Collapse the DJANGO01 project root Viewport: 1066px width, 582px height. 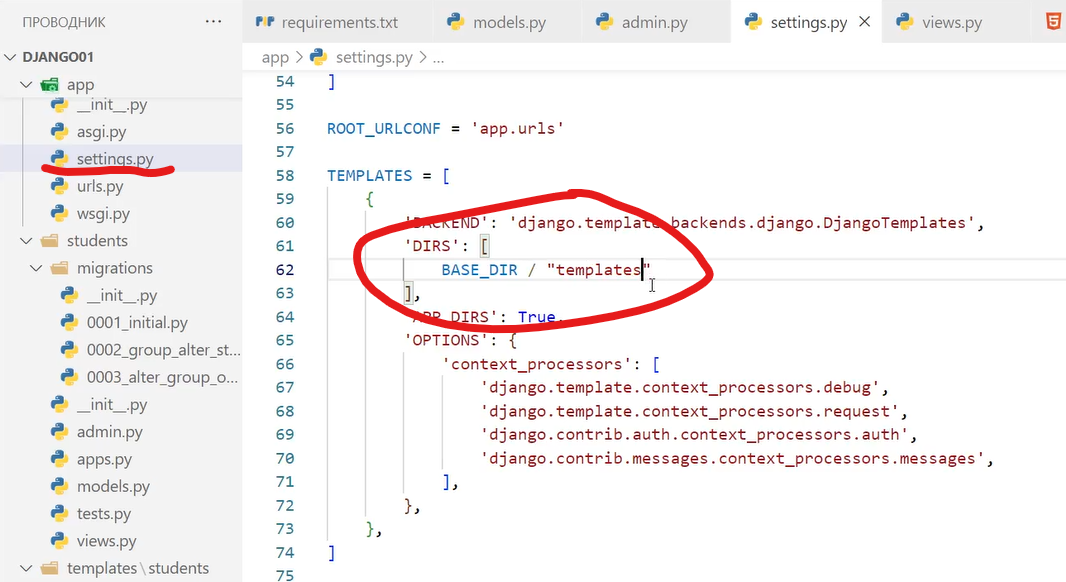tap(58, 57)
